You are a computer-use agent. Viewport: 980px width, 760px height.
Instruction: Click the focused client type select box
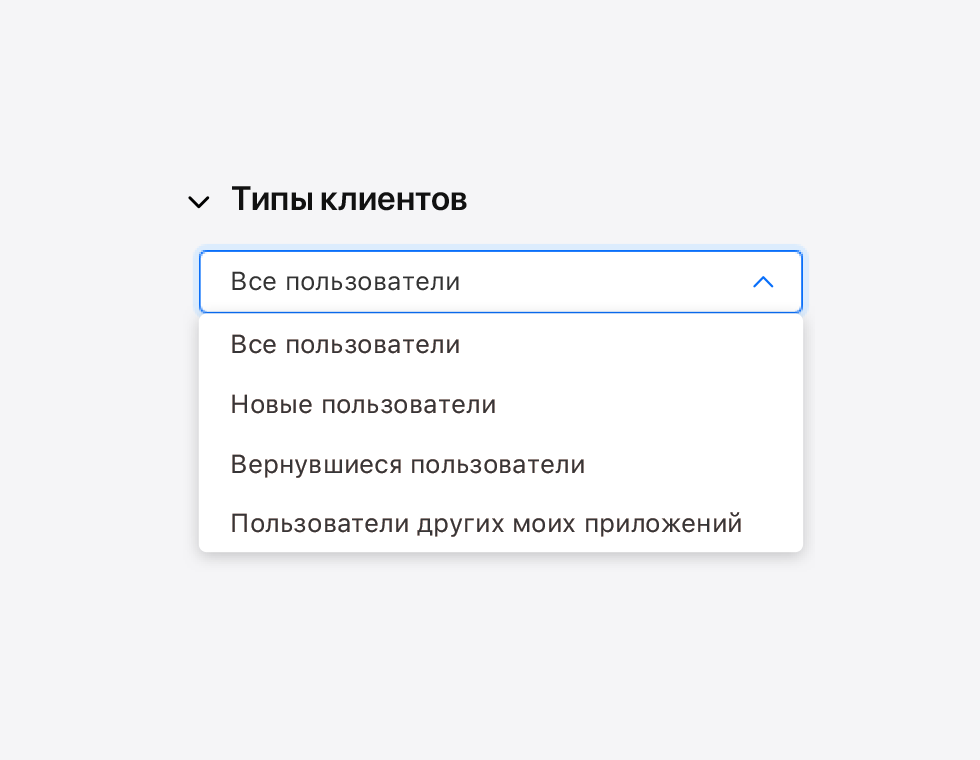[x=480, y=282]
